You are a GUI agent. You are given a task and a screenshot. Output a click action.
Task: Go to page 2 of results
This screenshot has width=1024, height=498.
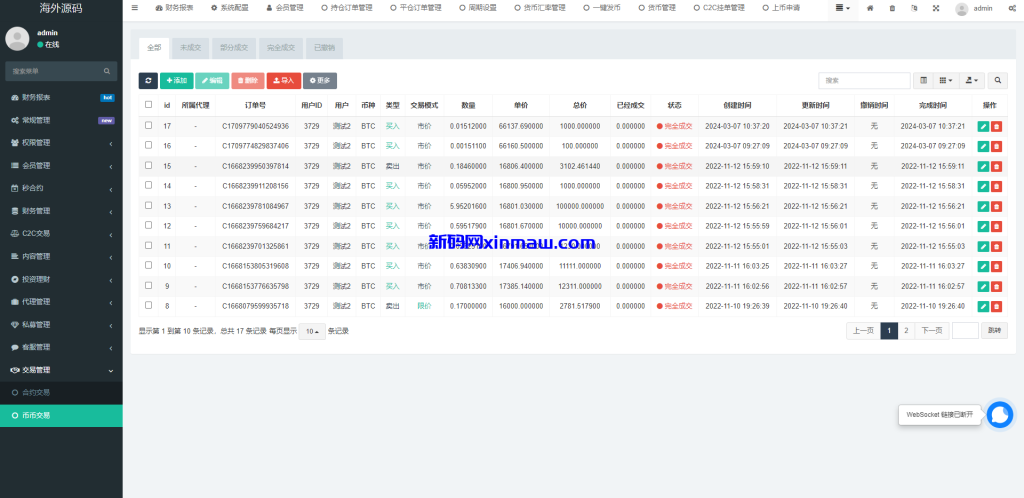click(x=906, y=331)
